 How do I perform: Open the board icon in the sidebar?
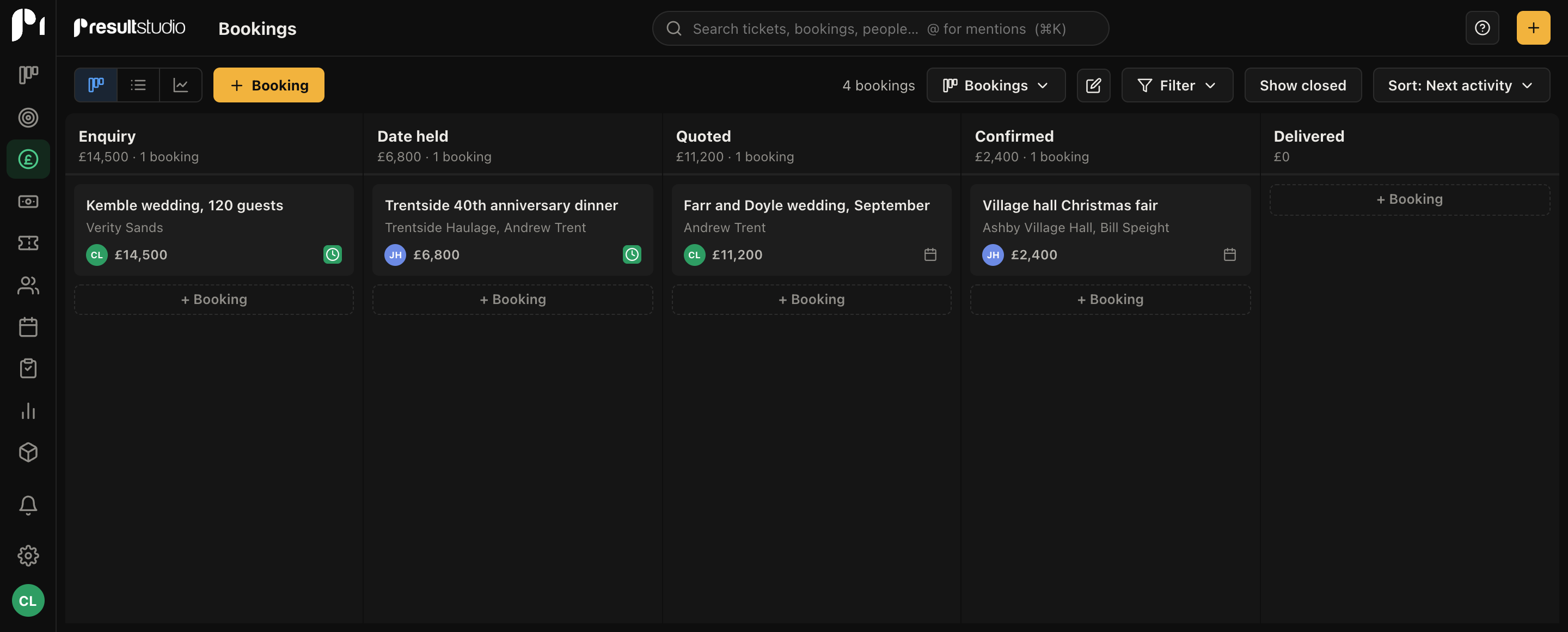coord(28,76)
